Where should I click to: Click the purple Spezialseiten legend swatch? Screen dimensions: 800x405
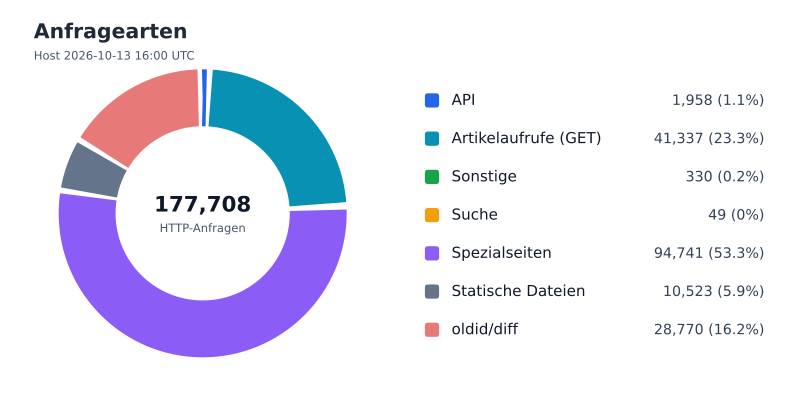tap(432, 254)
